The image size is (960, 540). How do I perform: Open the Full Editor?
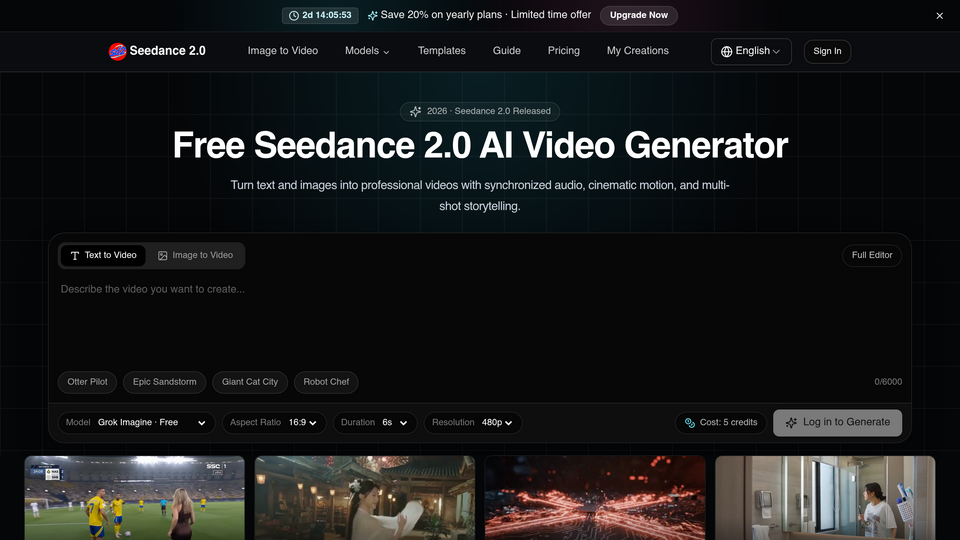[872, 255]
